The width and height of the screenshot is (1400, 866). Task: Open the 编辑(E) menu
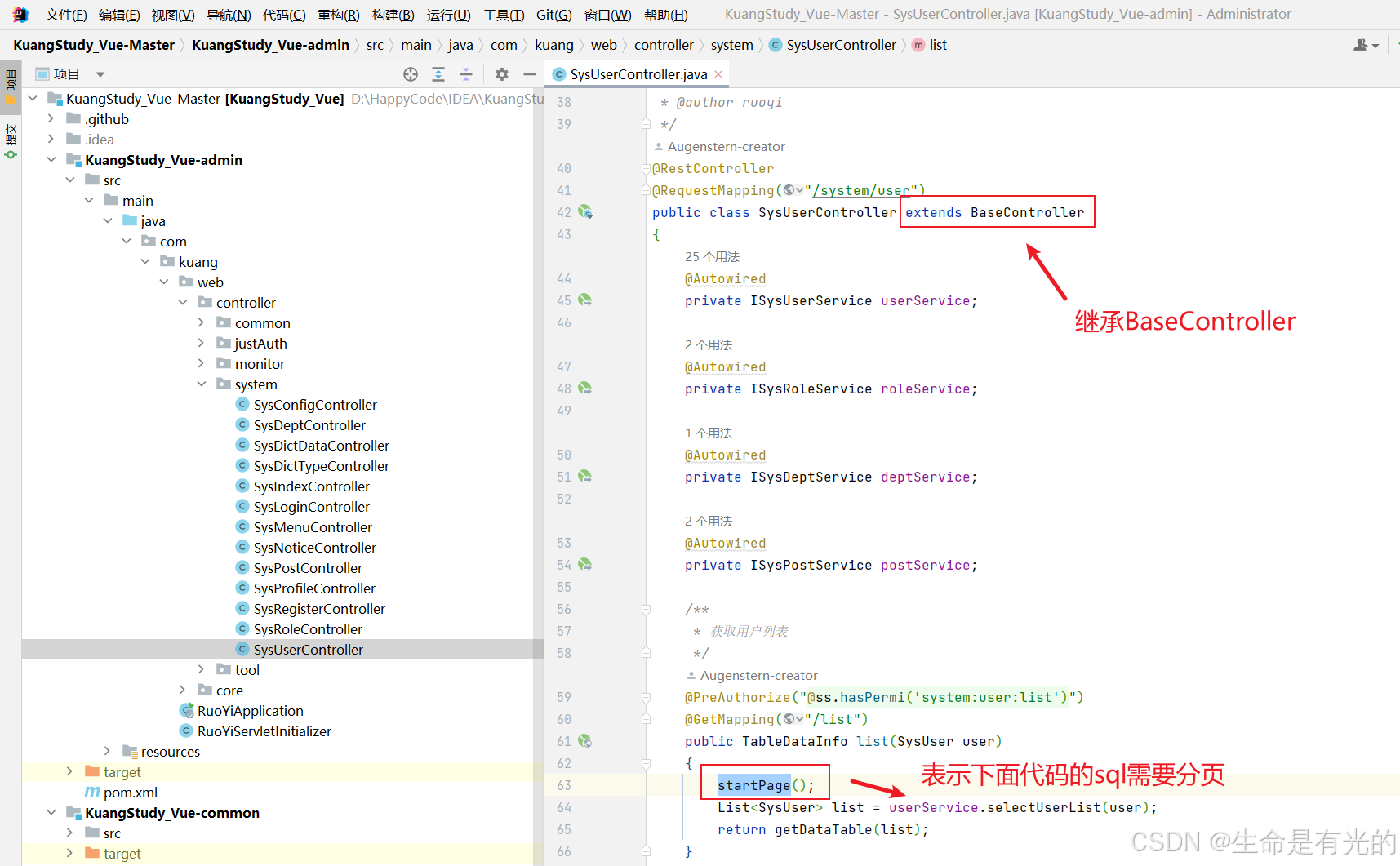(x=119, y=15)
